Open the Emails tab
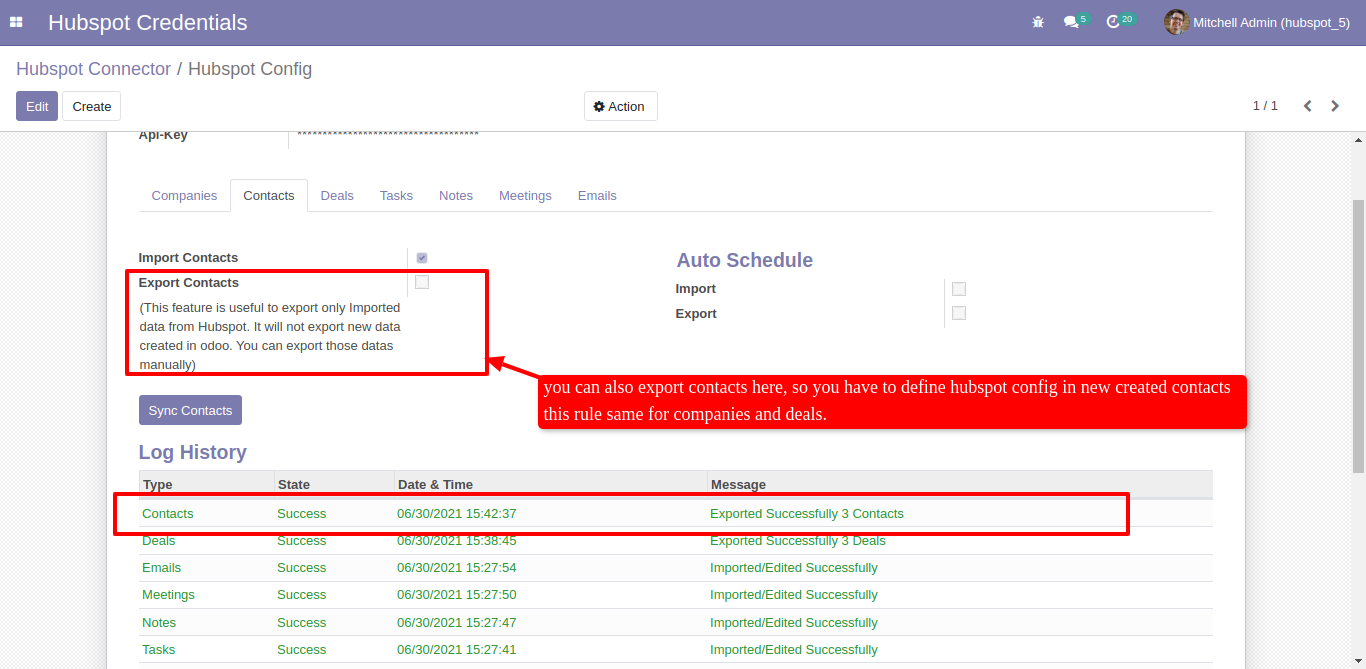 pyautogui.click(x=597, y=196)
